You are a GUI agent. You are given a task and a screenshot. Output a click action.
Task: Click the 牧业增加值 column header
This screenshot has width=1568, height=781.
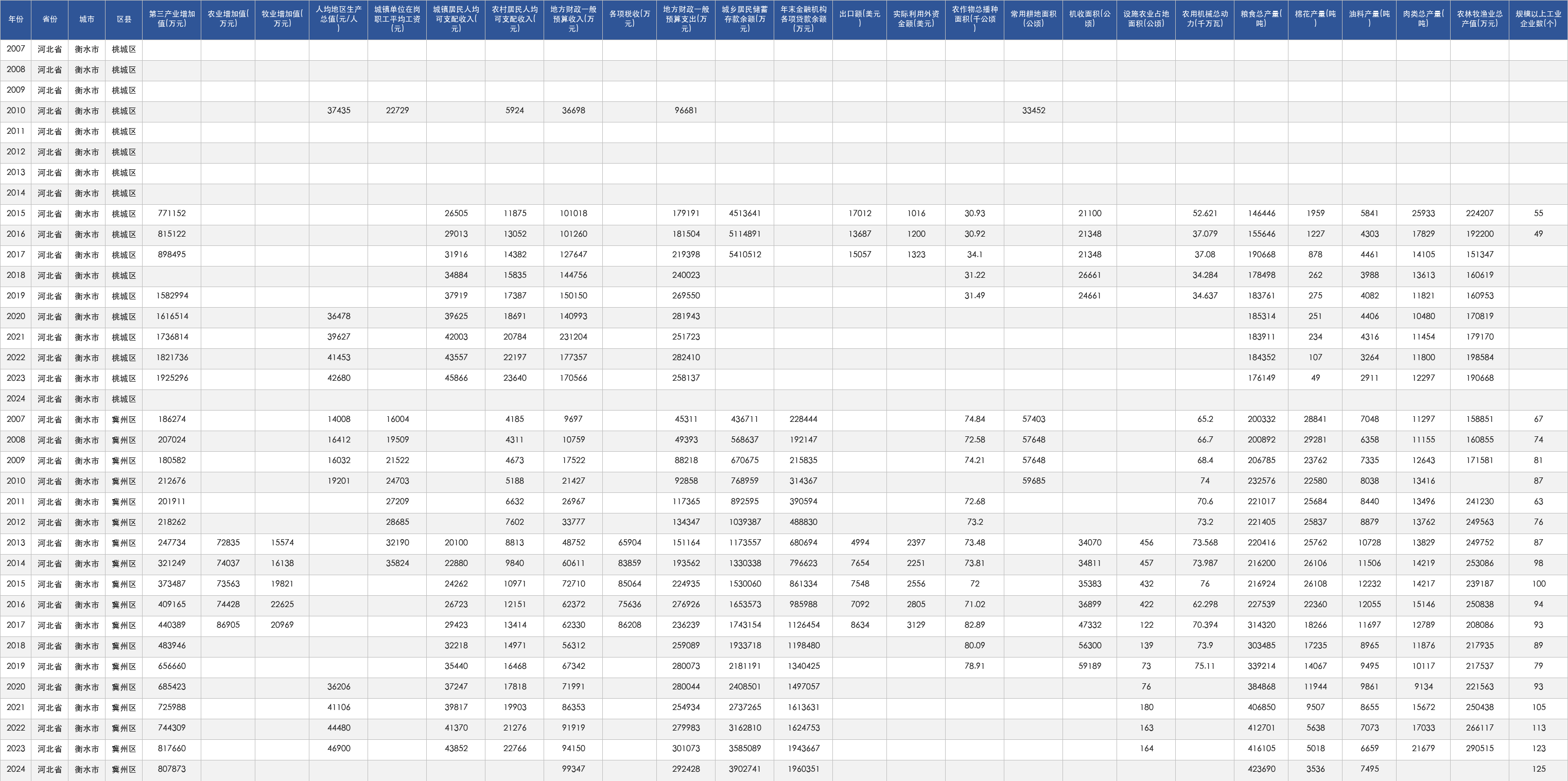282,20
